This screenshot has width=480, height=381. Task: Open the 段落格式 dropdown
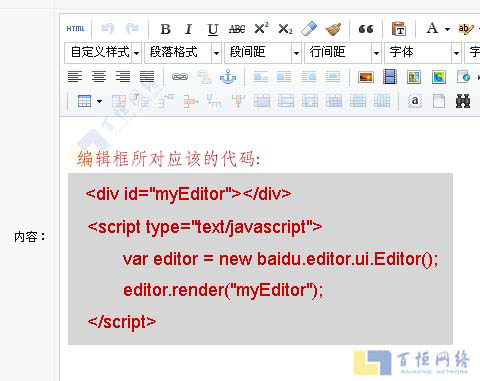point(183,52)
